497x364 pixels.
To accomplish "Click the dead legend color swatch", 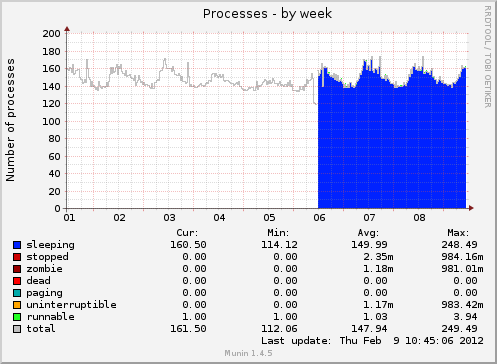I will [17, 281].
